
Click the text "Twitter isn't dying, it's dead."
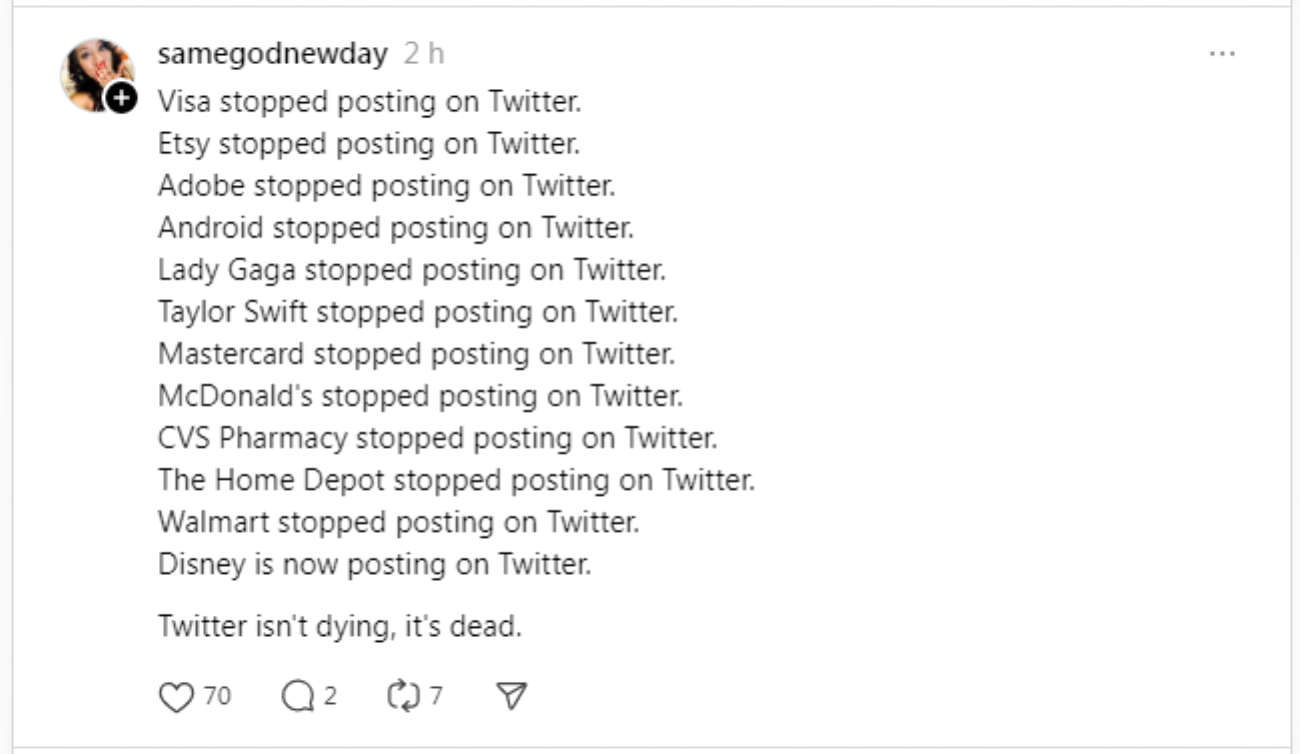coord(341,627)
